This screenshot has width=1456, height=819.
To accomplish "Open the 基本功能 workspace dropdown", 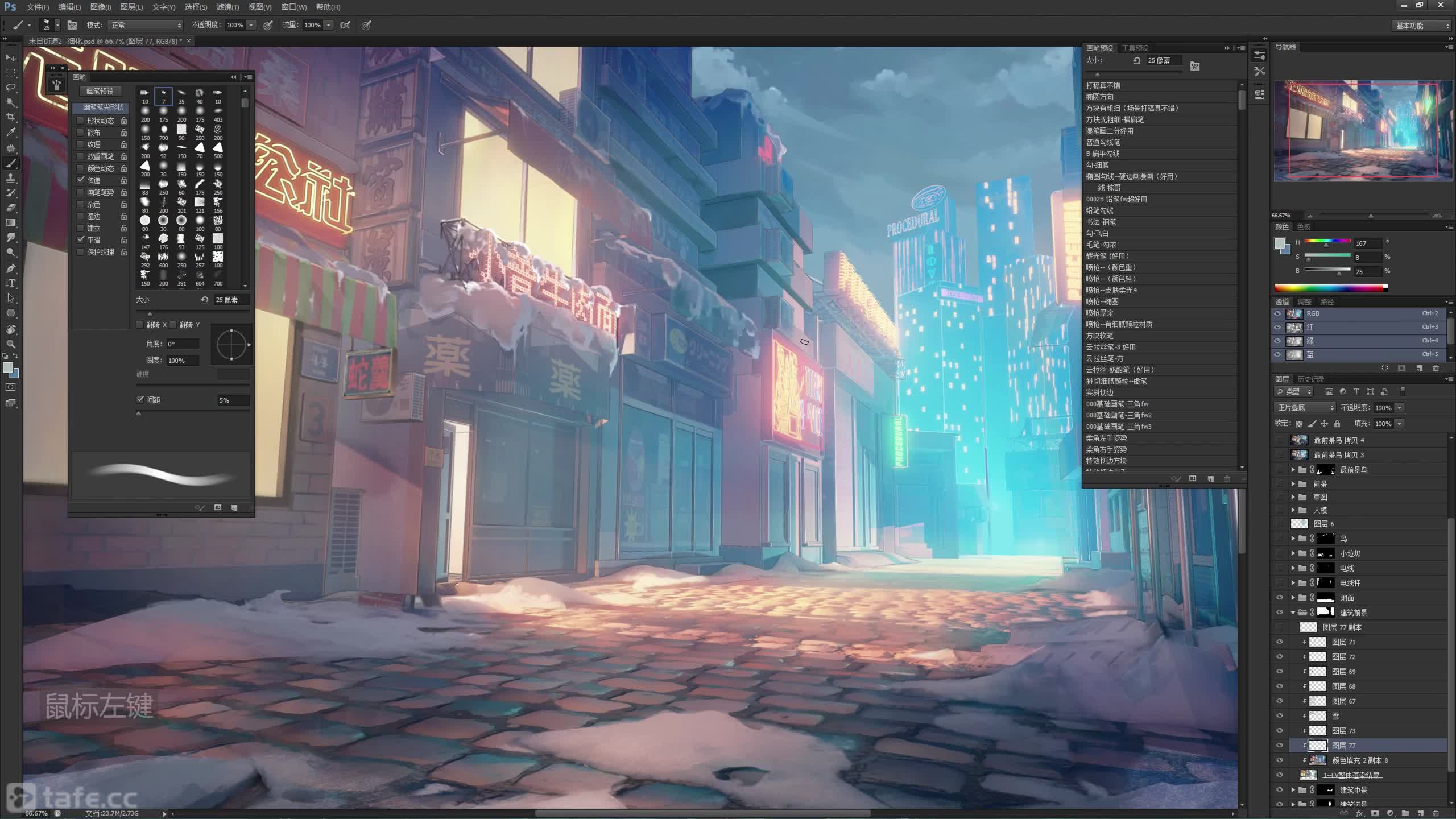I will tap(1422, 26).
